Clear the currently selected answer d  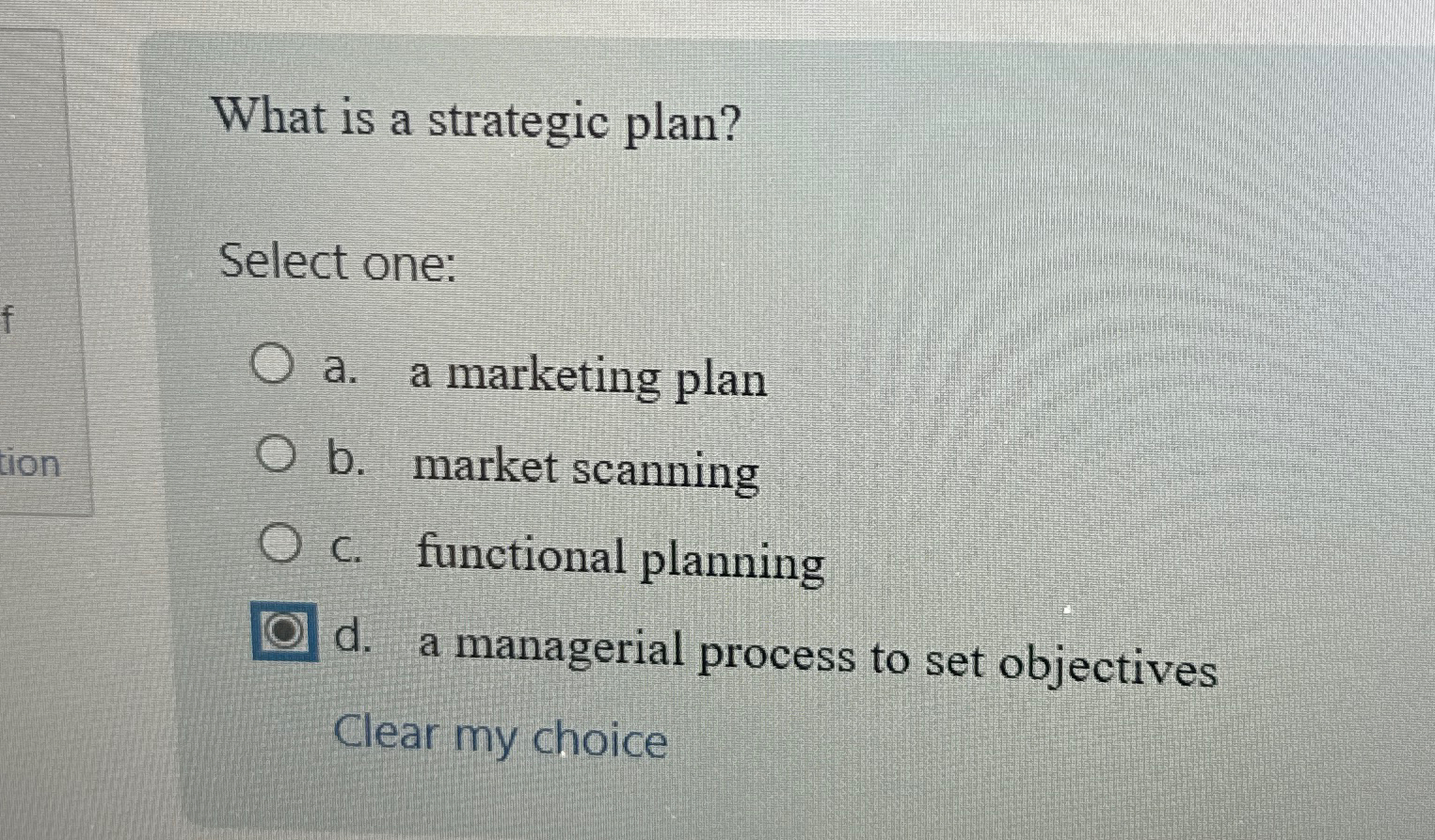[502, 737]
